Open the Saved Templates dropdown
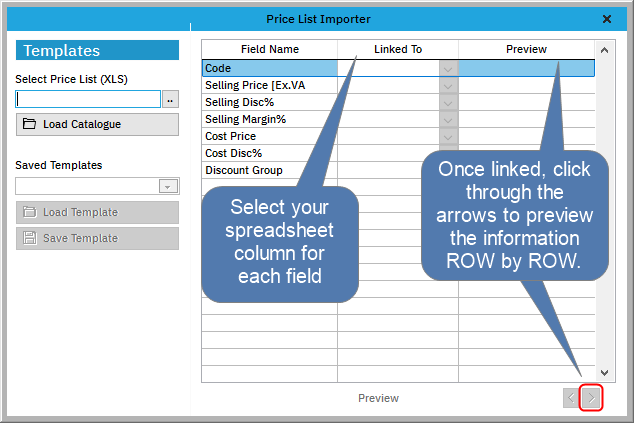Viewport: 634px width, 423px height. click(x=168, y=186)
